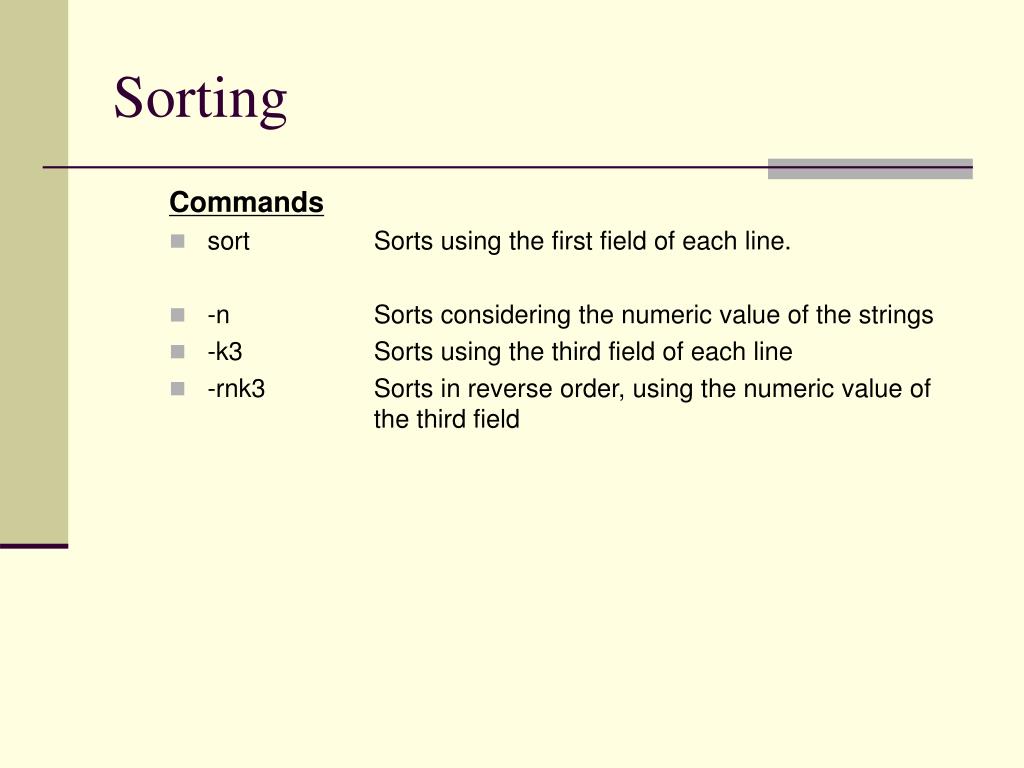
Task: Select the -k3 option text
Action: [x=225, y=352]
